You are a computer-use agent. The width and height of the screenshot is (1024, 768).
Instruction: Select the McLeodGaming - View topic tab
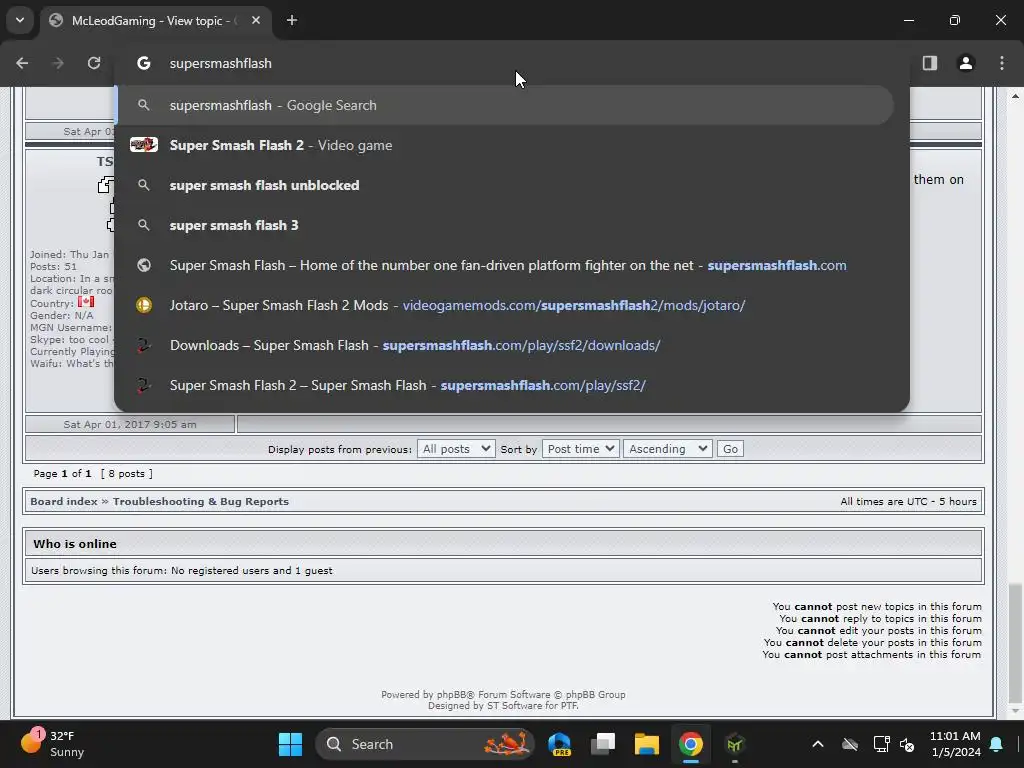[x=155, y=20]
